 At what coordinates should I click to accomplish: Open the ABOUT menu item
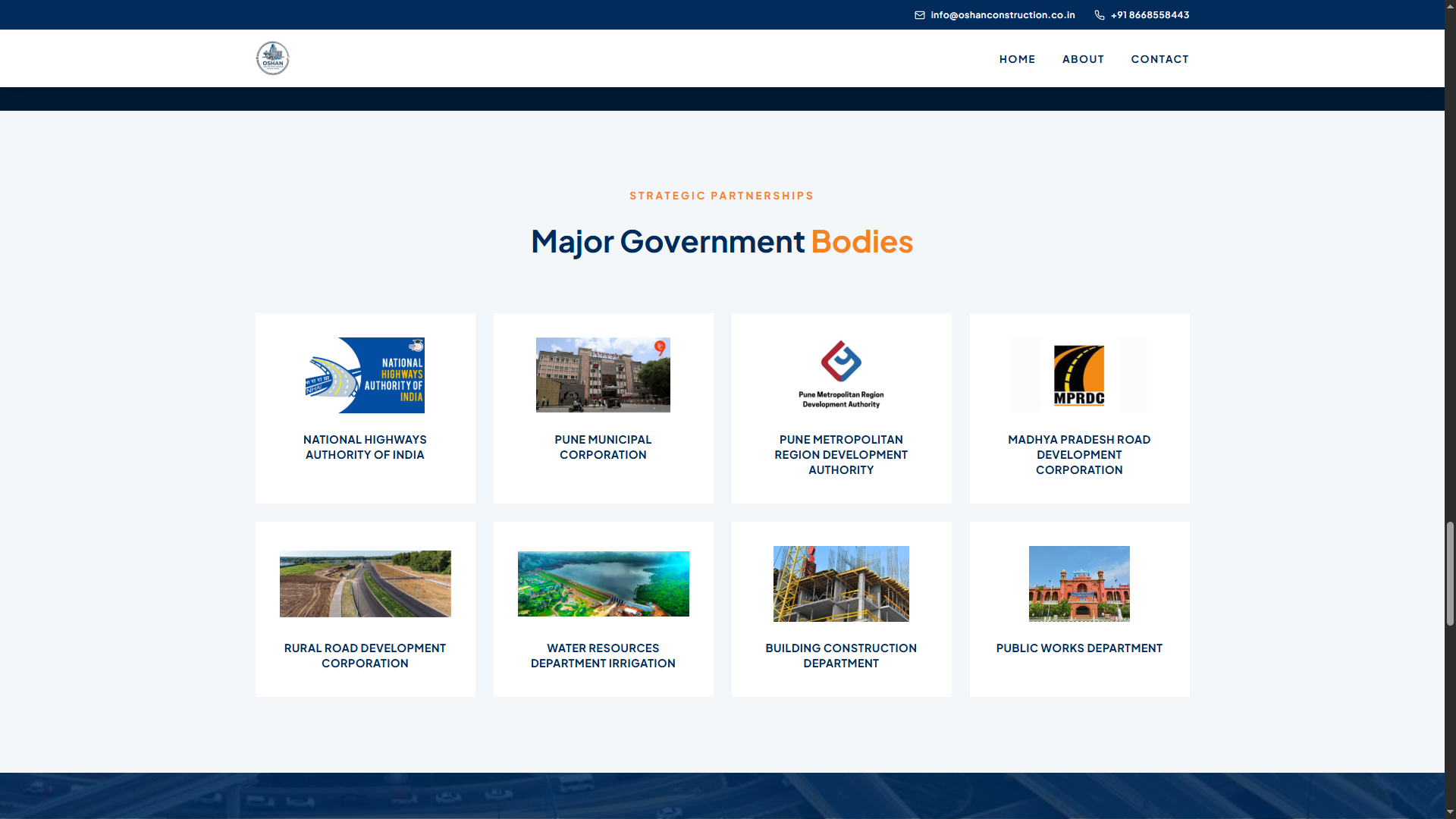(x=1083, y=59)
